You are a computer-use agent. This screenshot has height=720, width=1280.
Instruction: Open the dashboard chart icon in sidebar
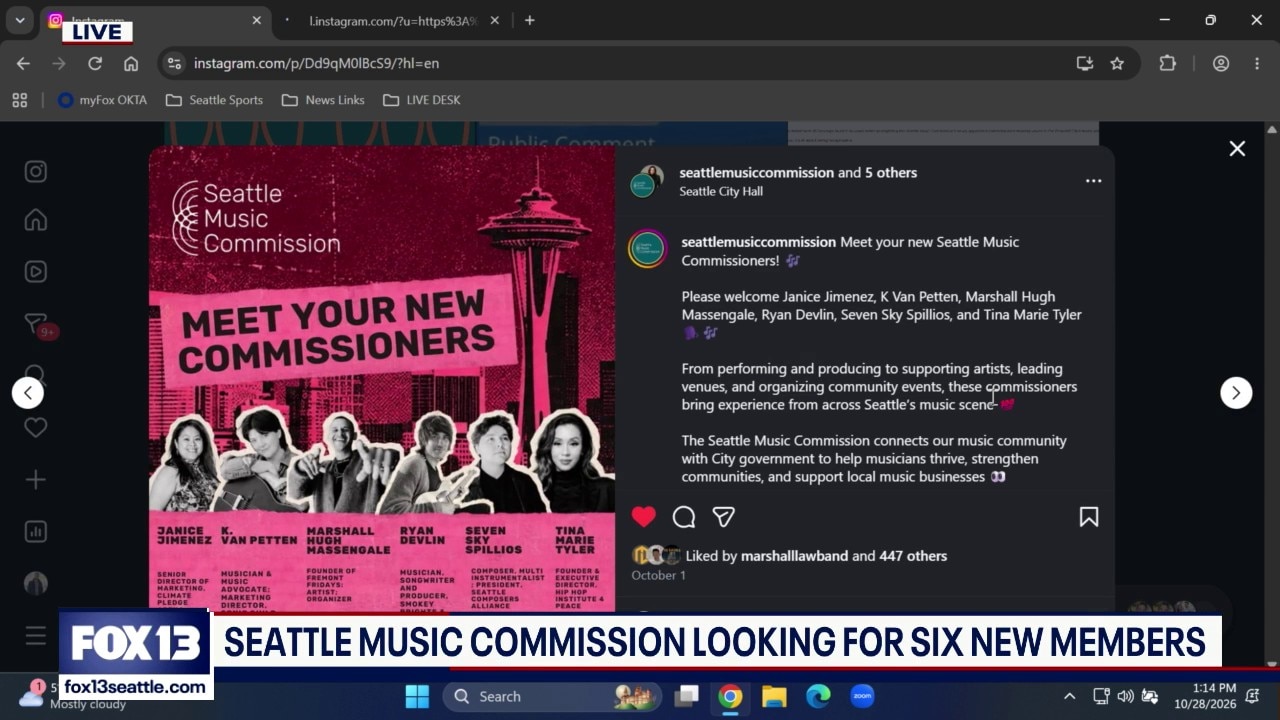click(36, 532)
